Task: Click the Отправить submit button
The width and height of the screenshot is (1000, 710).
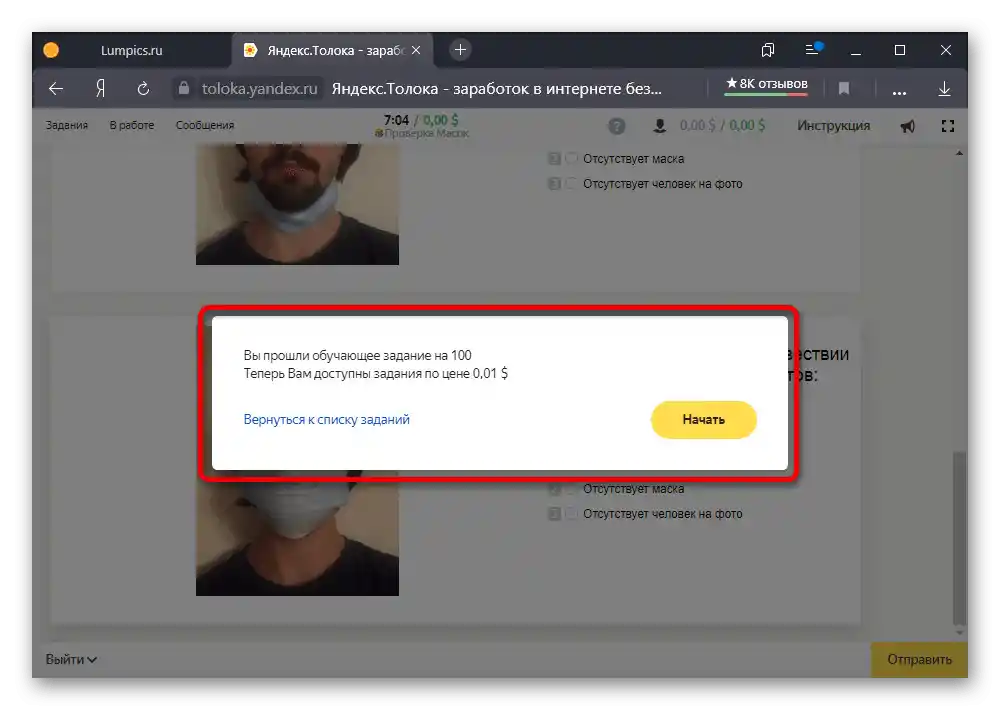Action: [x=919, y=660]
